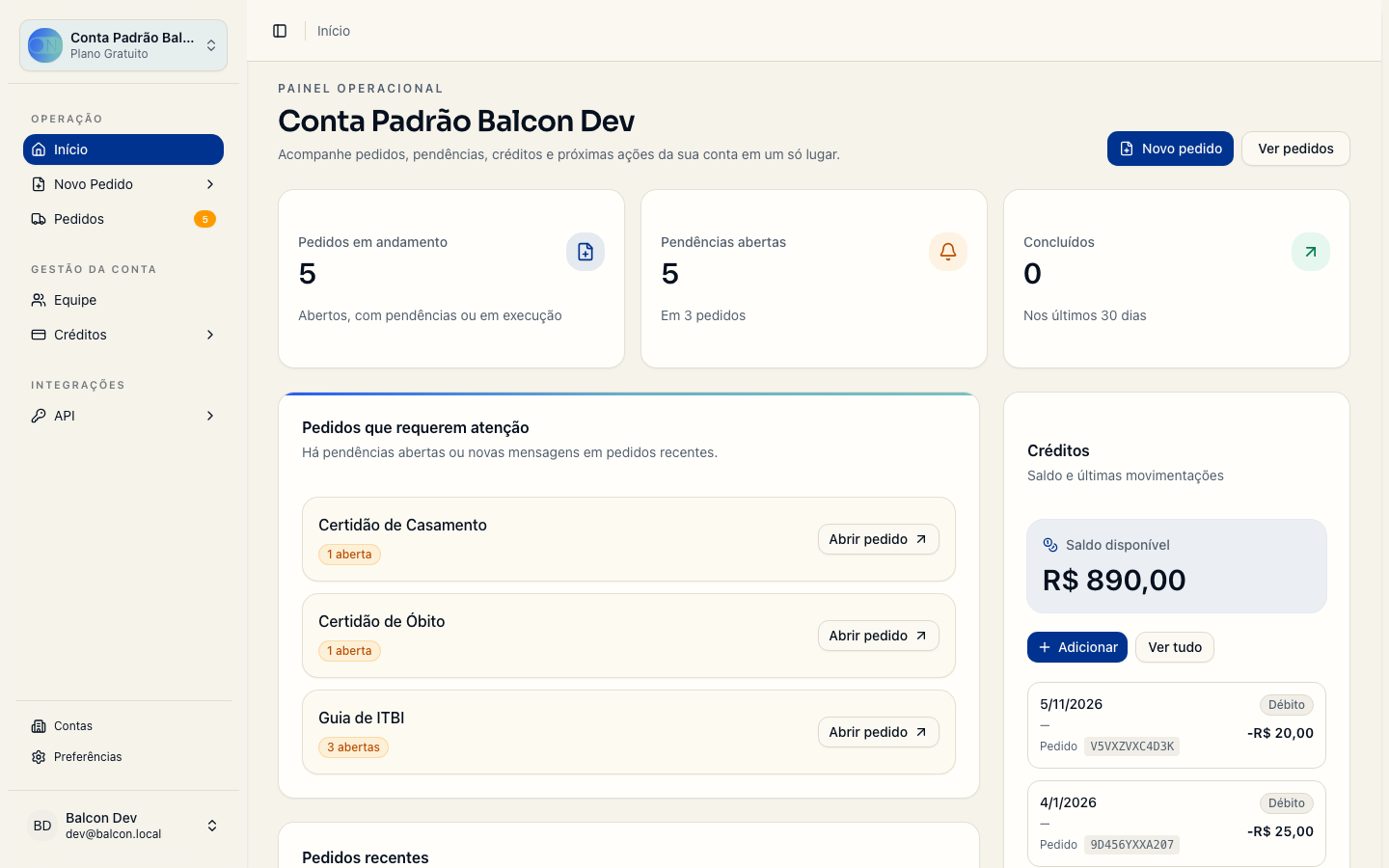
Task: Go to Início in sidebar
Action: [123, 149]
